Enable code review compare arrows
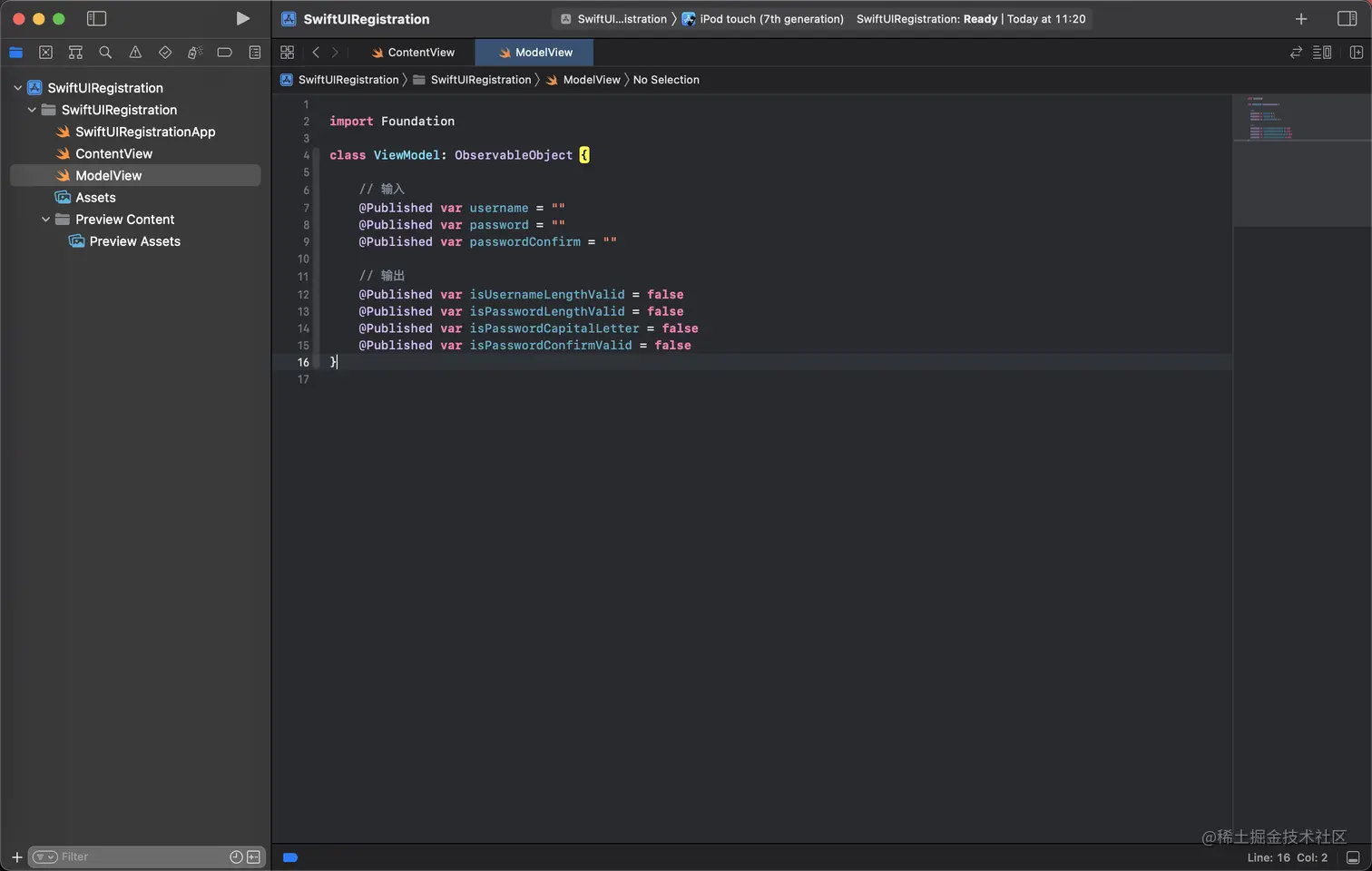This screenshot has width=1372, height=871. 1296,53
